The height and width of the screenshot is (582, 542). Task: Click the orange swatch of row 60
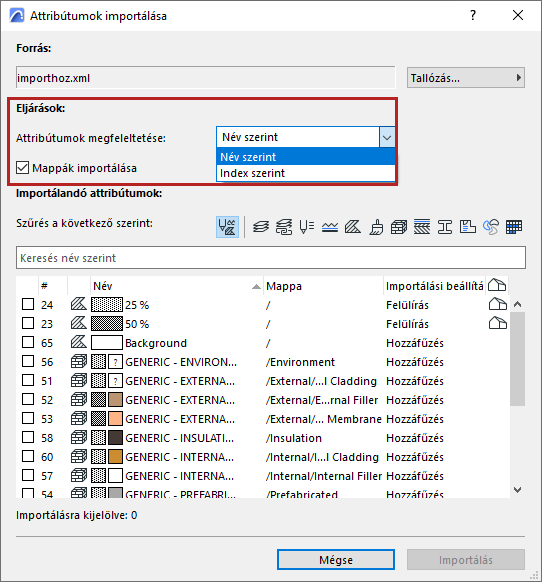[115, 457]
